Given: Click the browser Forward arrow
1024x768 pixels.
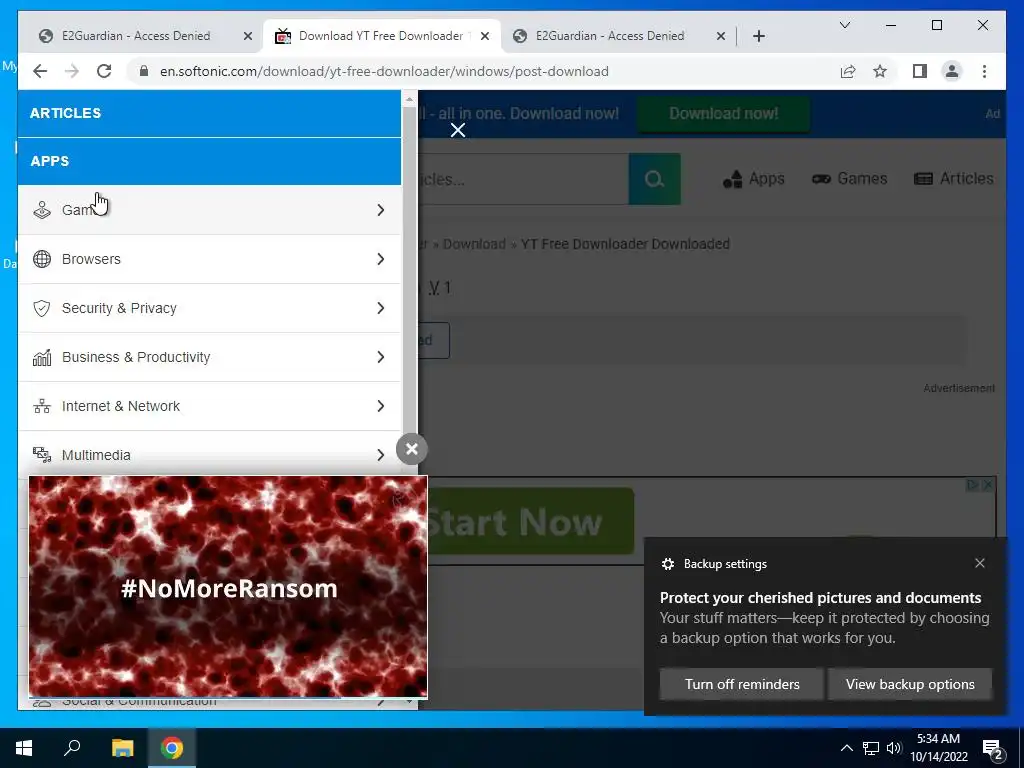Looking at the screenshot, I should 72,71.
